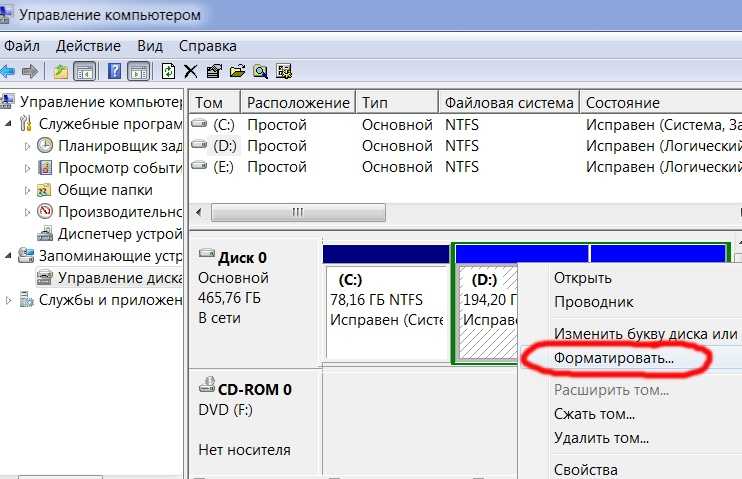Toggle the action pane show/hide icon
The height and width of the screenshot is (479, 742).
[139, 71]
